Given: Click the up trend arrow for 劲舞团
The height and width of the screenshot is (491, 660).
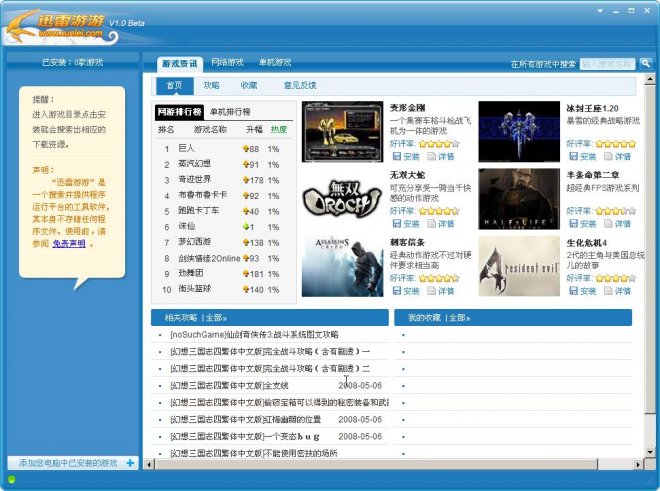Looking at the screenshot, I should pyautogui.click(x=246, y=274).
